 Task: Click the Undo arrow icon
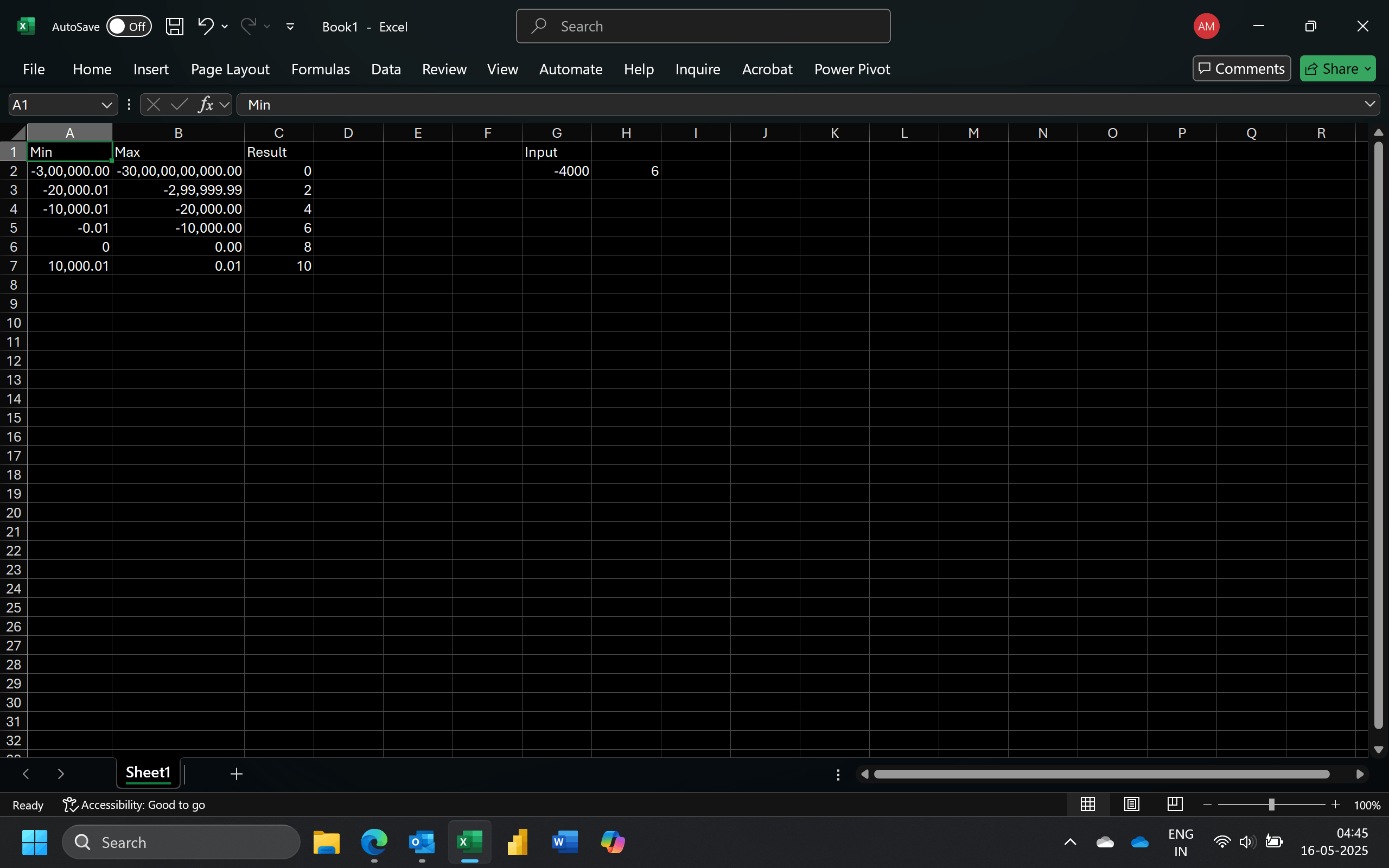tap(205, 26)
